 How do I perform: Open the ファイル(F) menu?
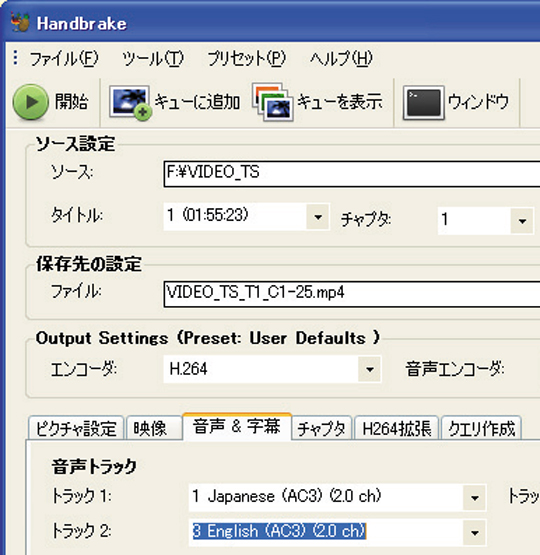64,58
